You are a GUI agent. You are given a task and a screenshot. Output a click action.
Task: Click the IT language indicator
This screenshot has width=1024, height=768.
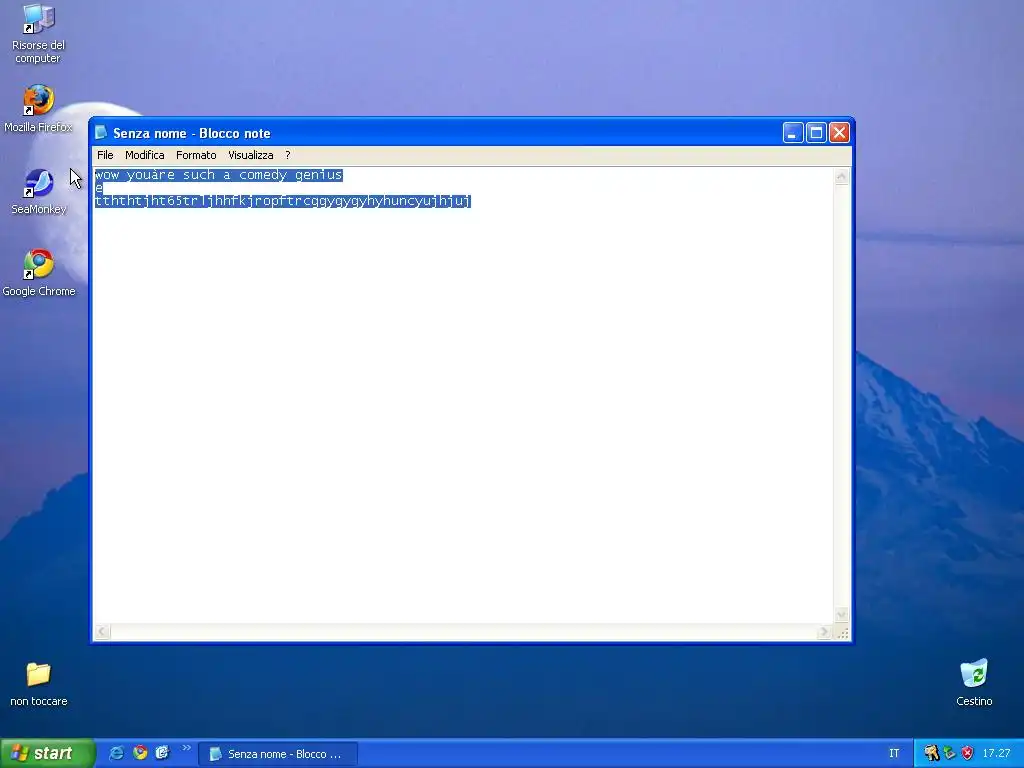coord(894,753)
